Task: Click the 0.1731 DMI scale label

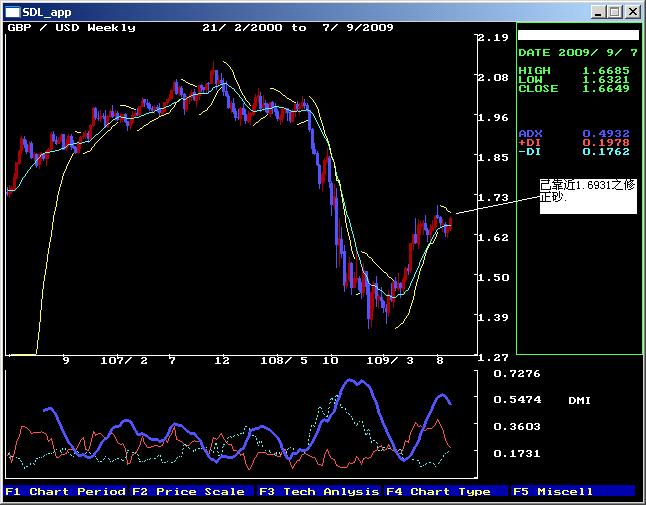Action: click(517, 454)
